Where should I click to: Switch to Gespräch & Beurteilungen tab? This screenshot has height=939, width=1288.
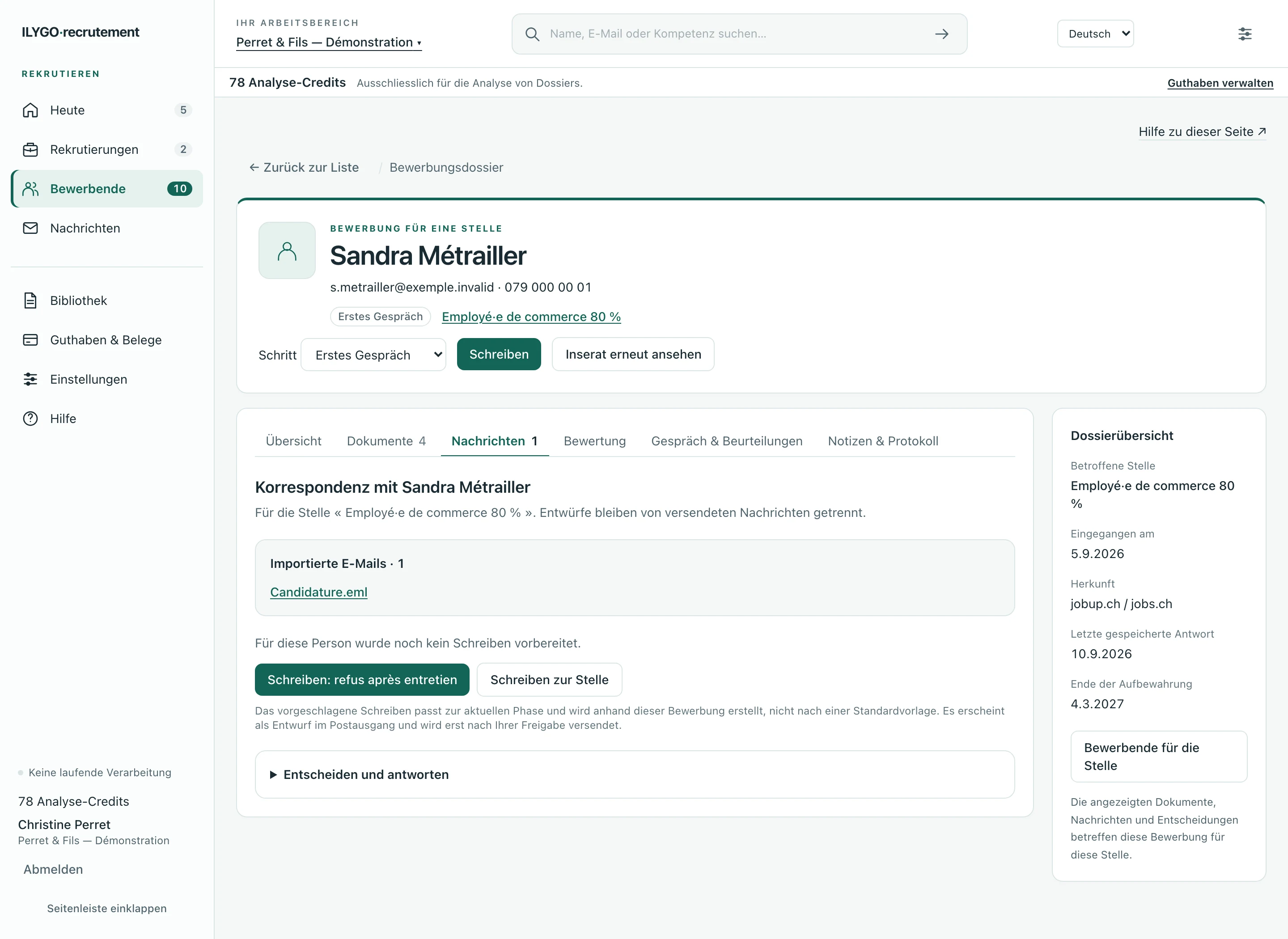click(x=726, y=441)
